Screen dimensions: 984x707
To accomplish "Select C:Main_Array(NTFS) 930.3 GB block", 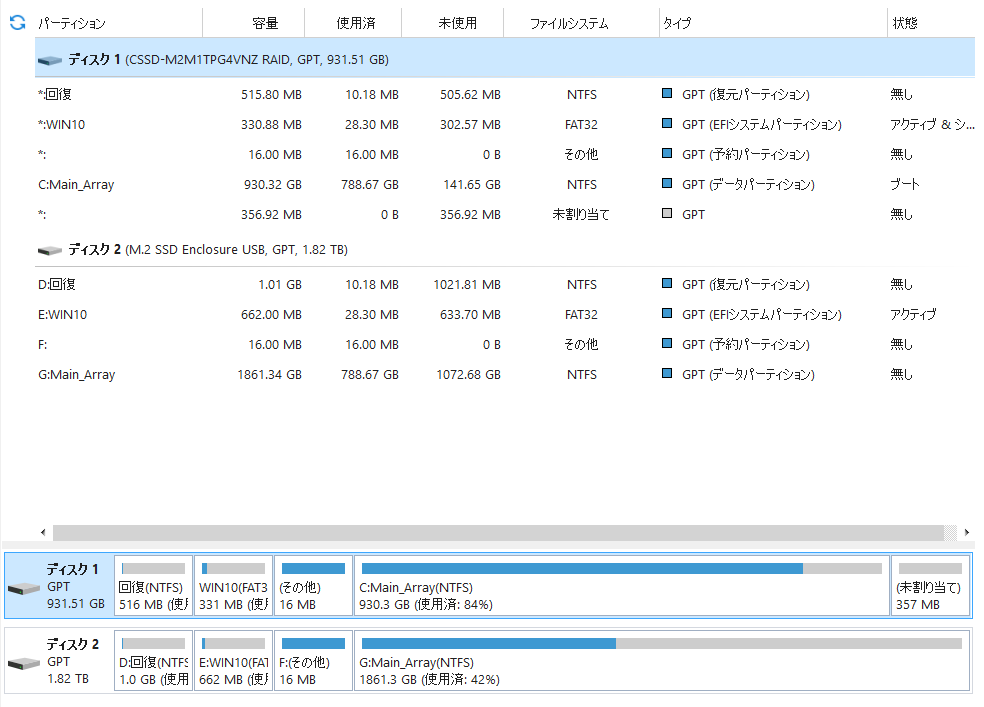I will coord(622,586).
